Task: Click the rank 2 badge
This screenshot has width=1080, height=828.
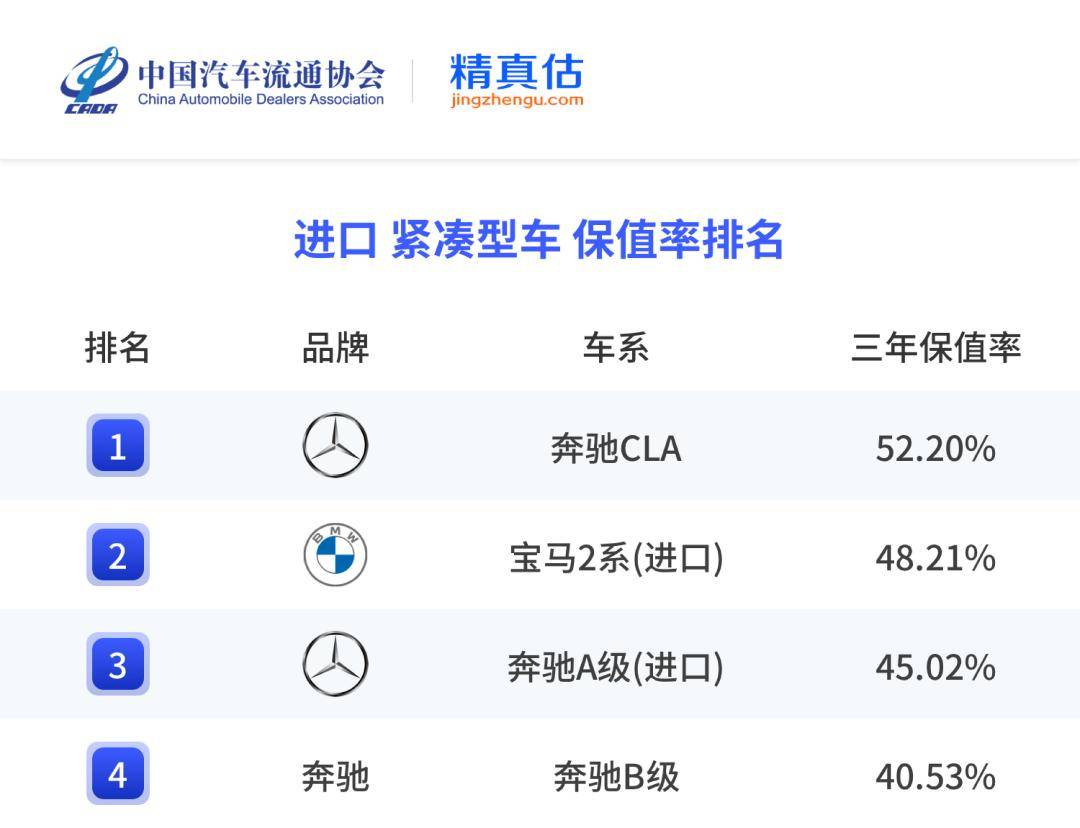Action: tap(118, 555)
